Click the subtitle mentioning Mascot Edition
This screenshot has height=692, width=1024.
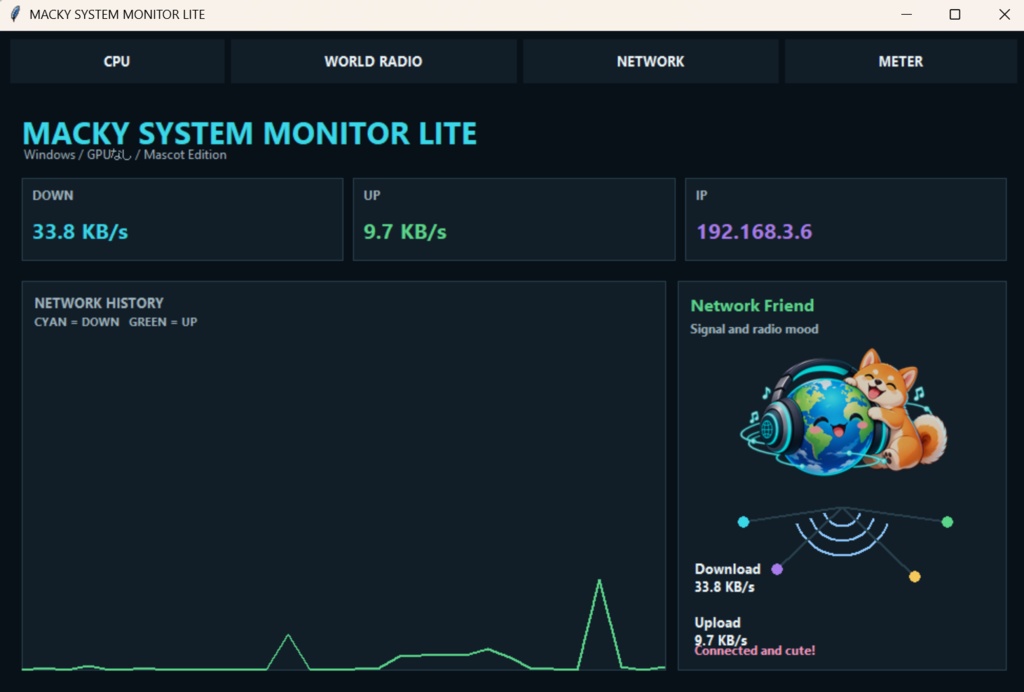(125, 155)
